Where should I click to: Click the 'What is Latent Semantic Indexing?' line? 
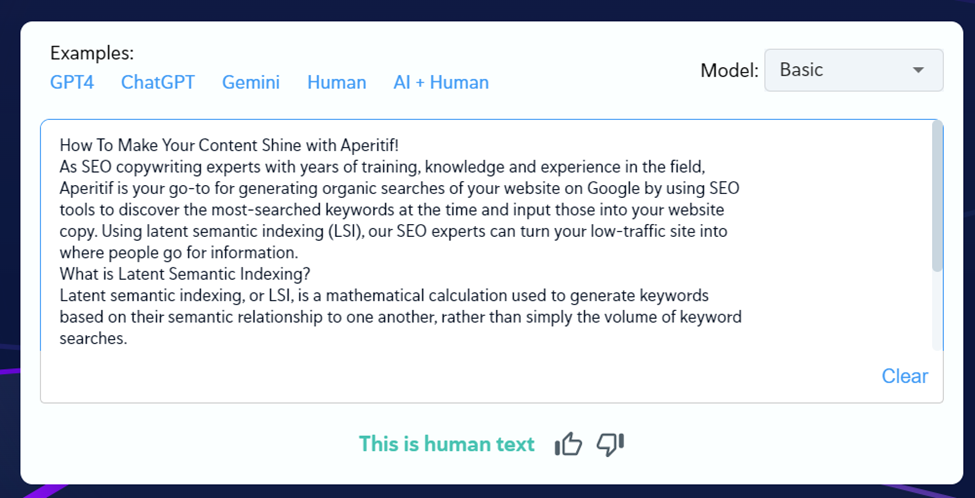click(185, 274)
